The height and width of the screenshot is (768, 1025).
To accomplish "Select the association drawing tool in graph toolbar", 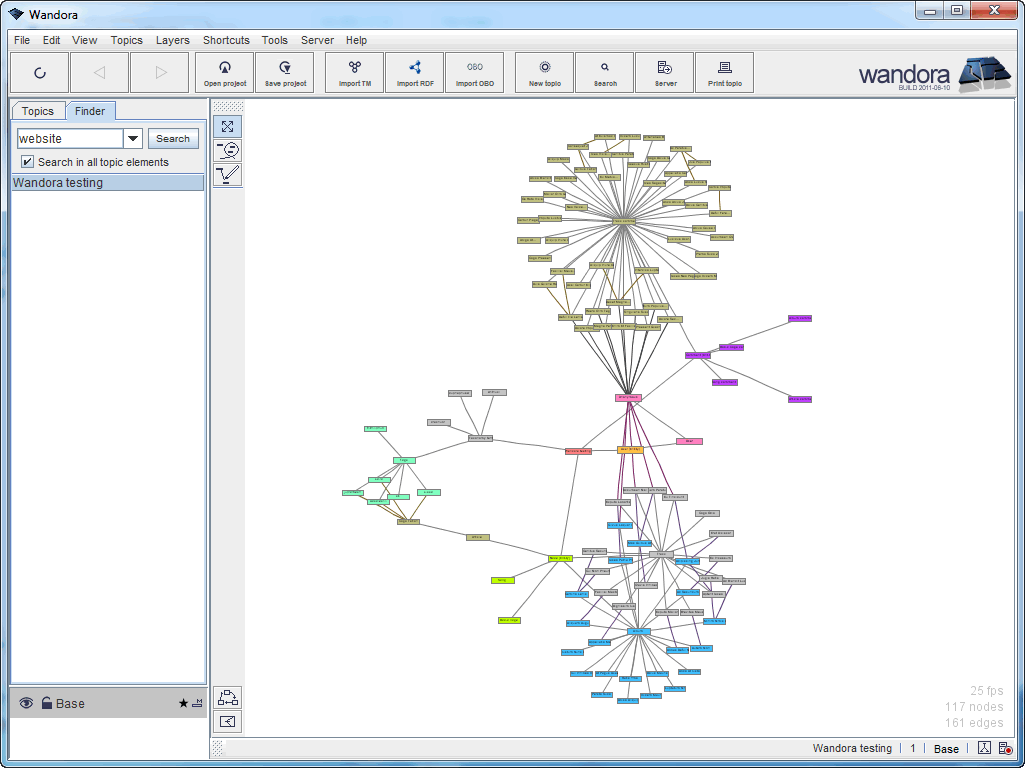I will (x=227, y=175).
